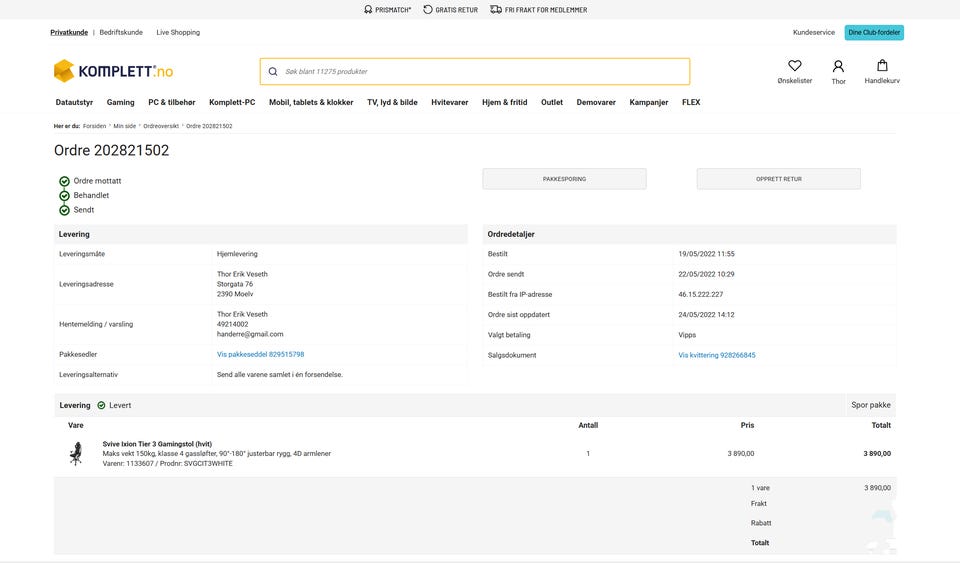Screen dimensions: 960x563
Task: Click the Prismatch headset icon
Action: [x=367, y=10]
